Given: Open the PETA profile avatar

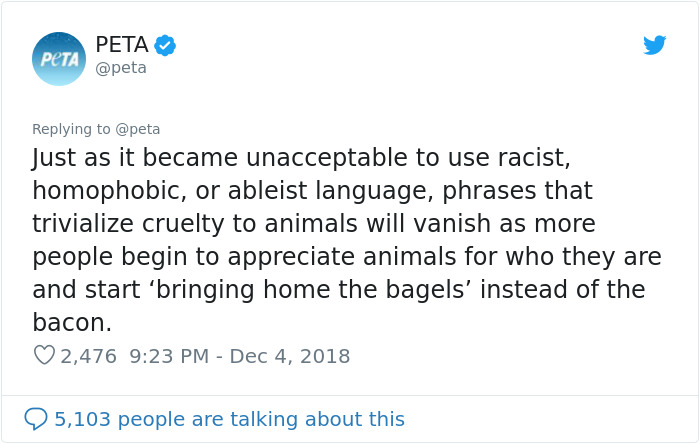Looking at the screenshot, I should pos(59,58).
